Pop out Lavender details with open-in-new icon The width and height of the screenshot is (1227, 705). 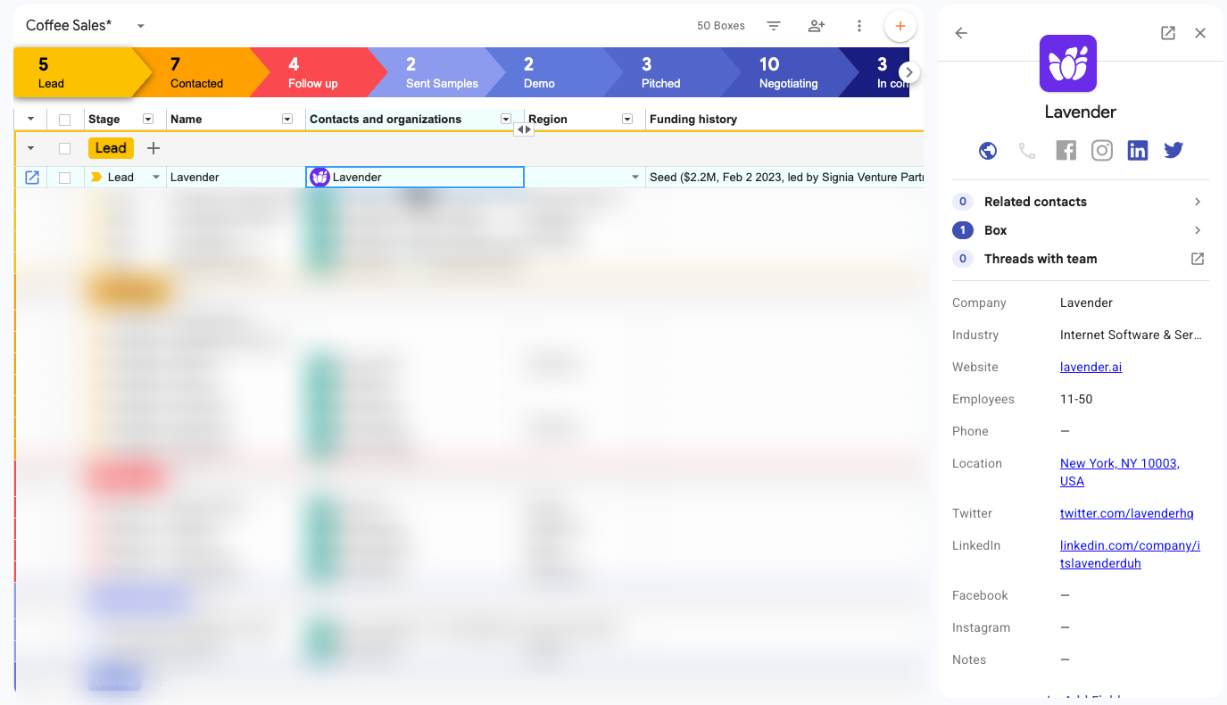[1168, 32]
